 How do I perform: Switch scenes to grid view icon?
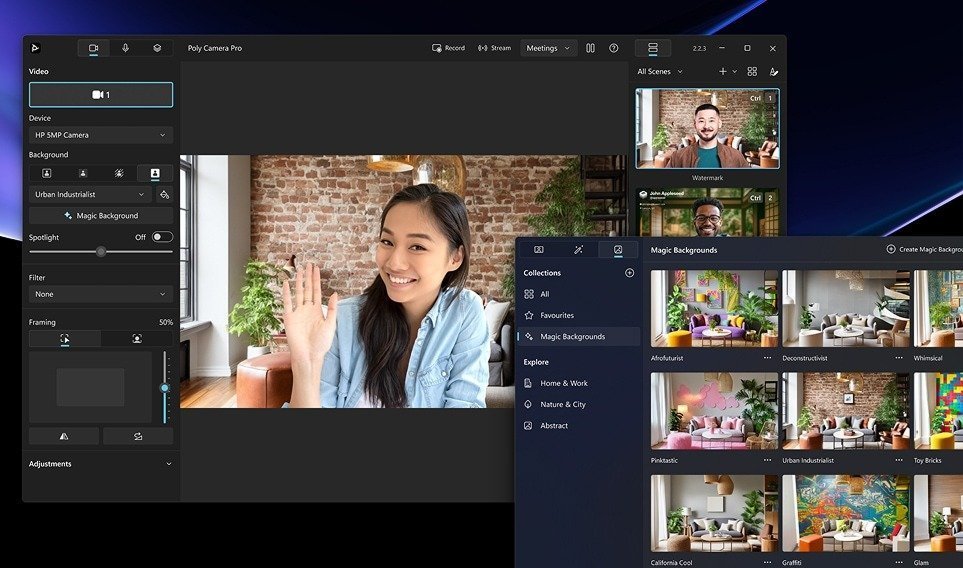[752, 72]
